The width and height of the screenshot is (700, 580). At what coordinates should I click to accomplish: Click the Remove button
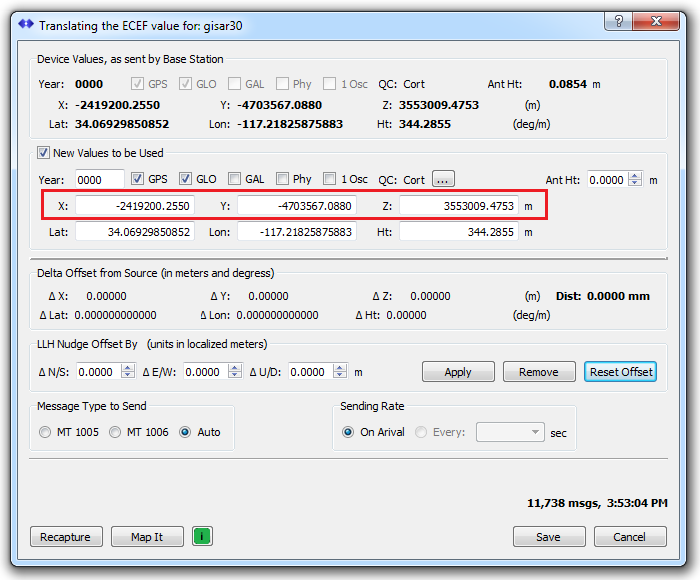click(539, 372)
